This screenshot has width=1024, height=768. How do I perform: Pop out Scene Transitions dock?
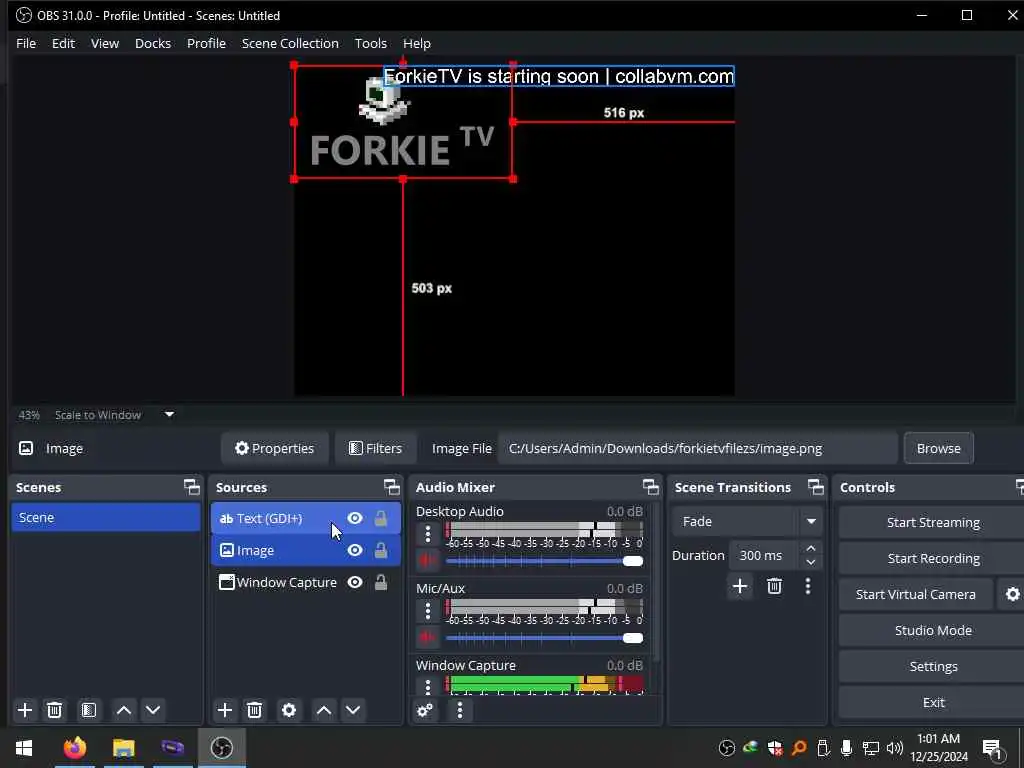(x=816, y=487)
